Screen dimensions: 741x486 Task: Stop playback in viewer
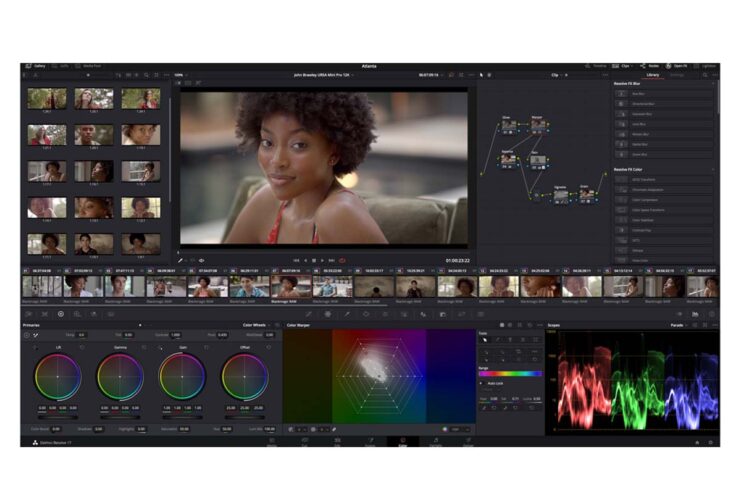[314, 260]
